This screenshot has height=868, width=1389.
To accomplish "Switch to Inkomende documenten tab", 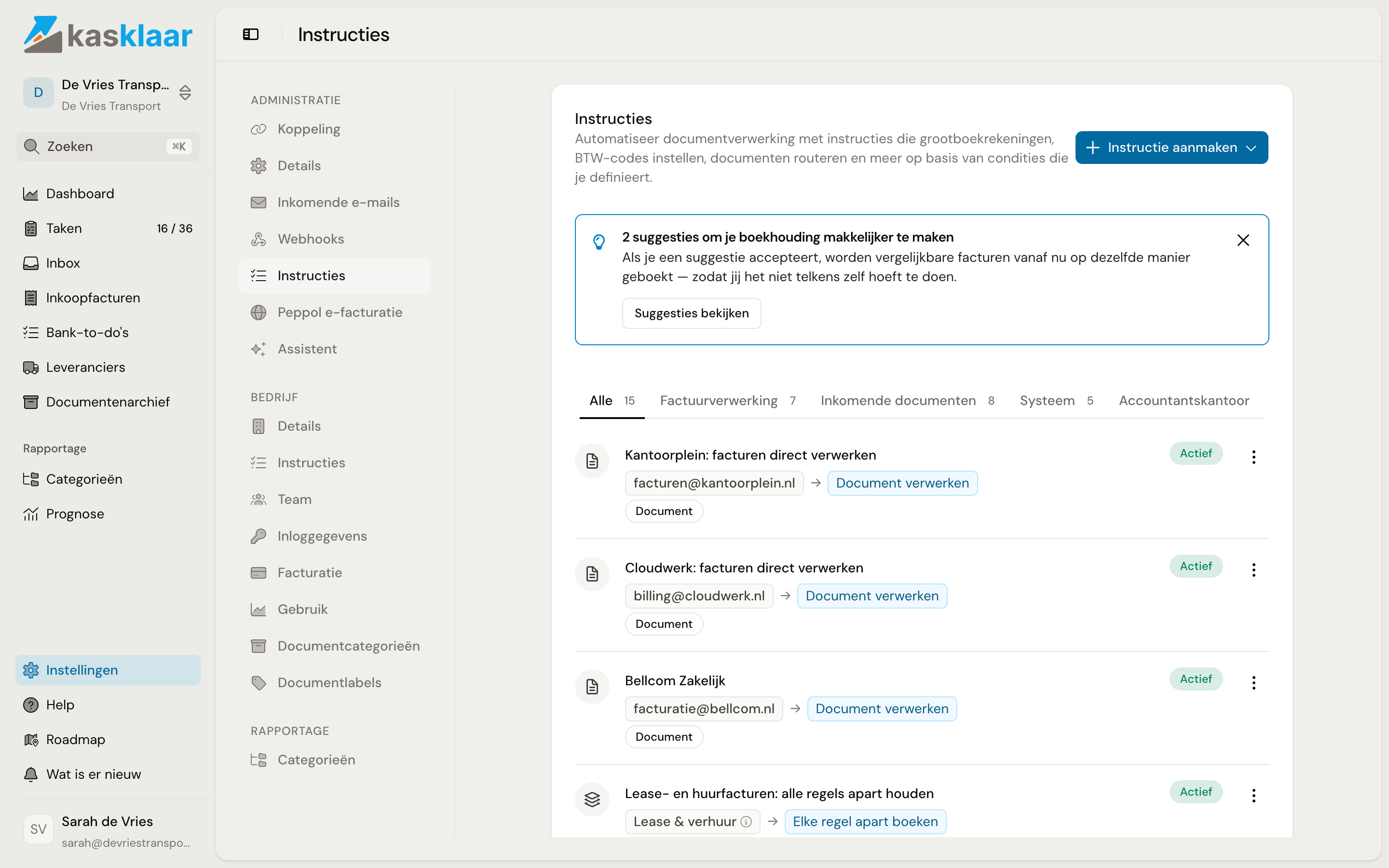I will tap(907, 401).
